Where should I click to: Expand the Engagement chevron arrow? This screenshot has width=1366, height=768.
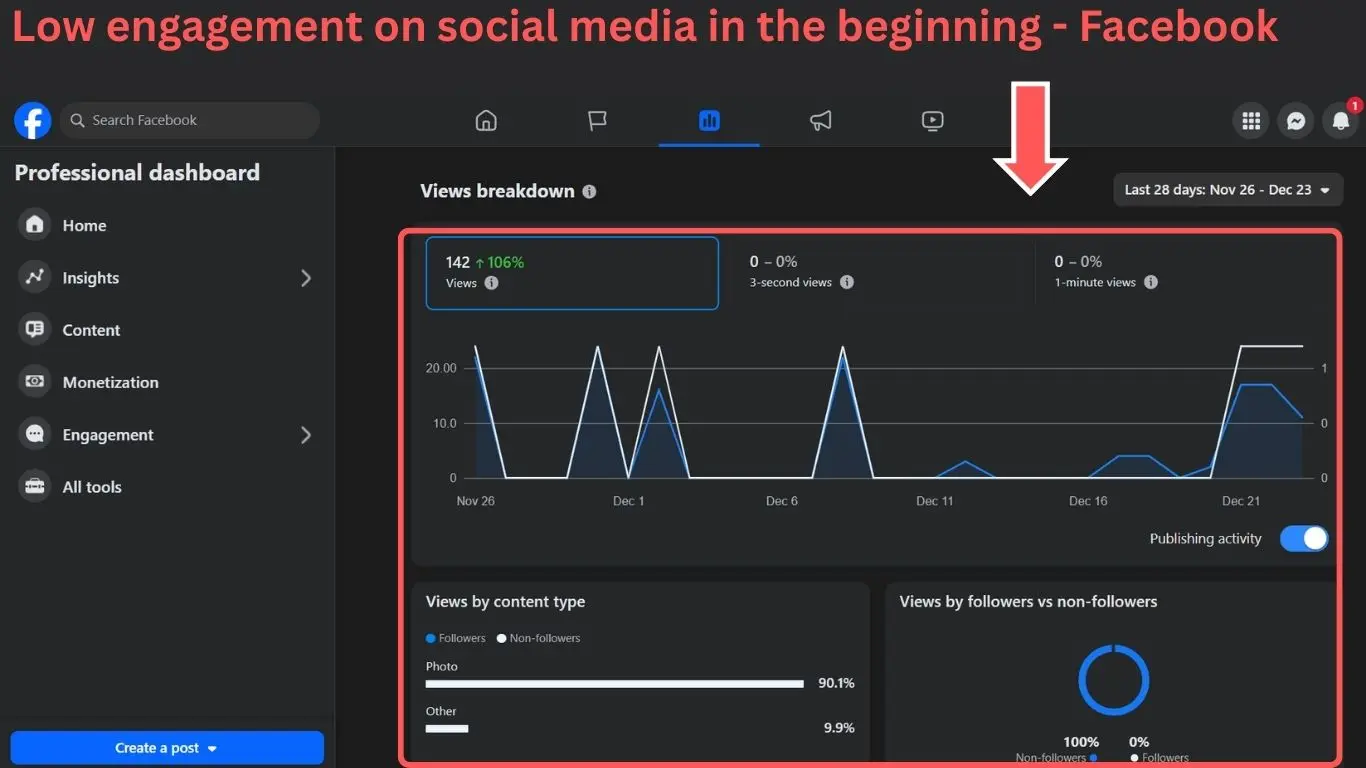[306, 435]
